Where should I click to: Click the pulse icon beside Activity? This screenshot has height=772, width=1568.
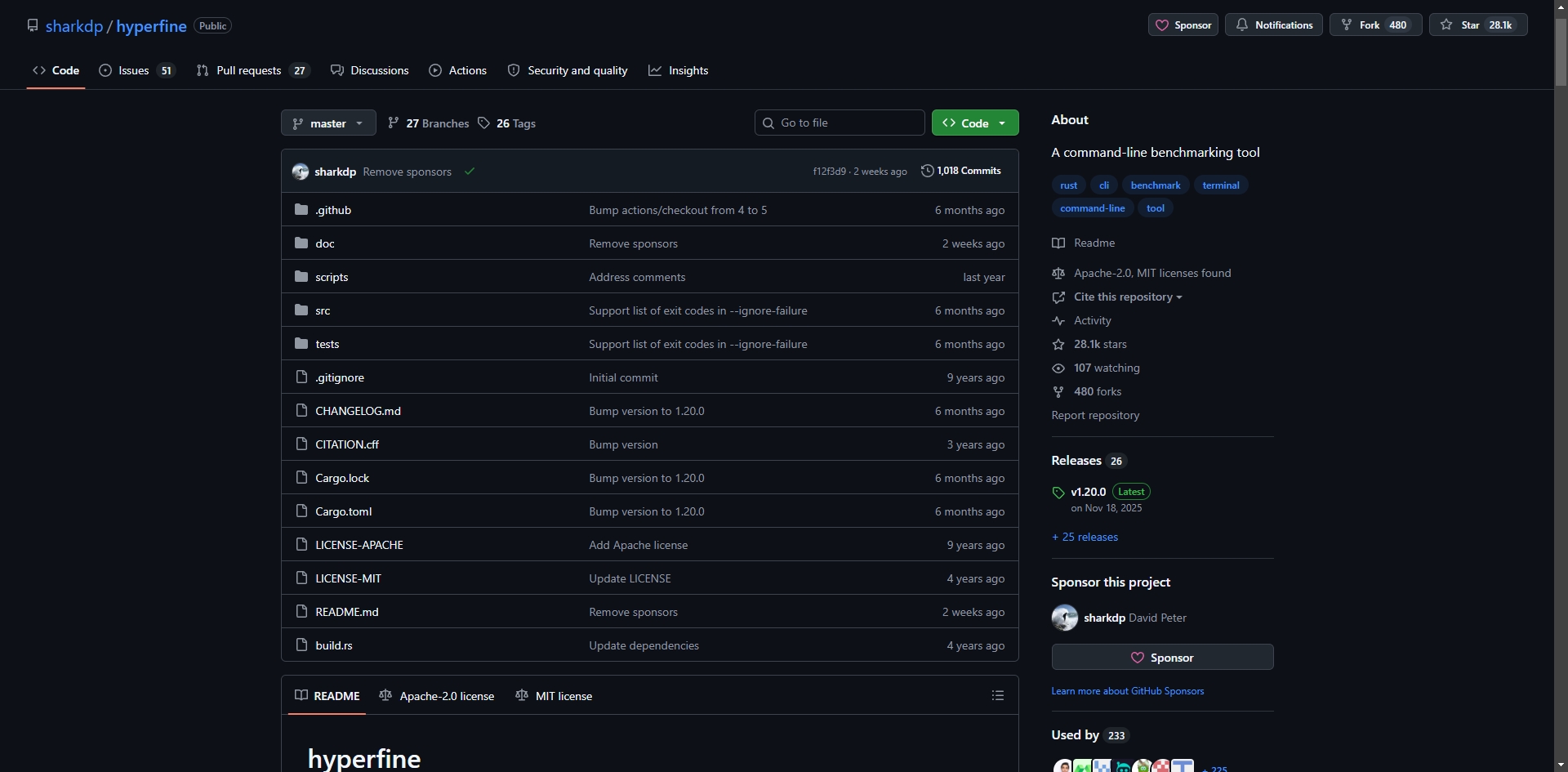pyautogui.click(x=1058, y=321)
